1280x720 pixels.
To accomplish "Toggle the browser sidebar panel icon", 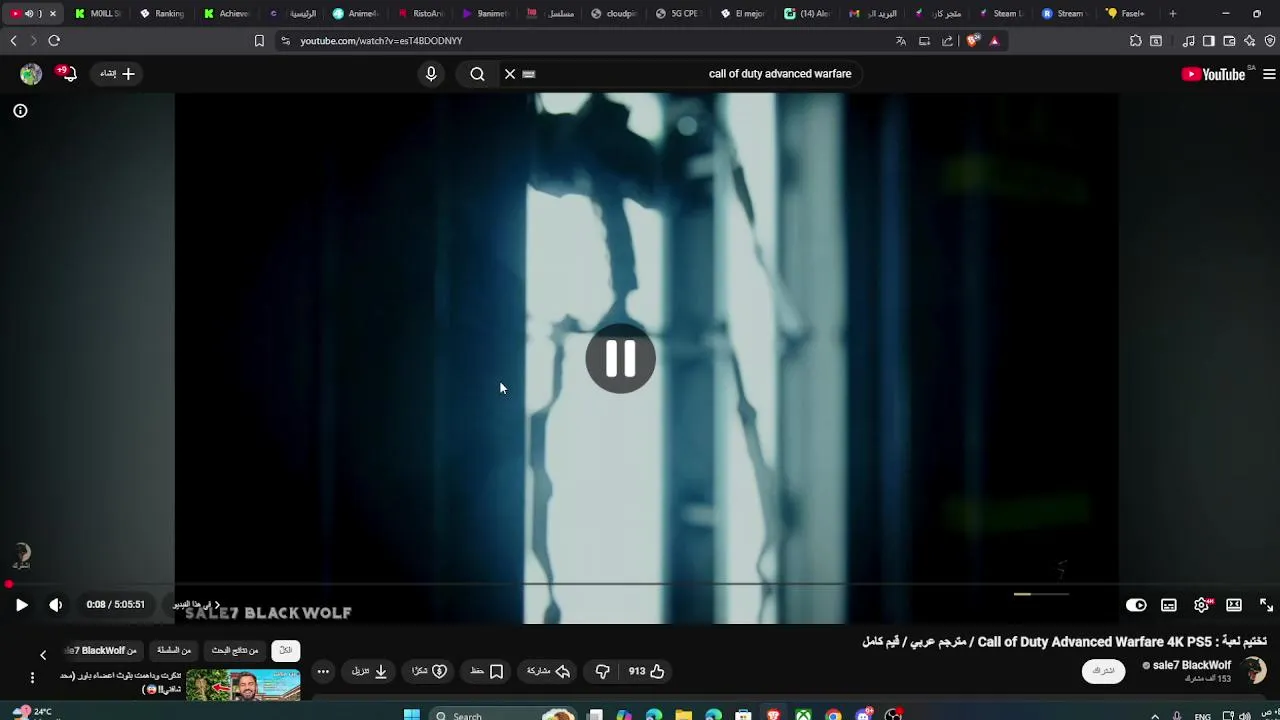I will coord(1209,41).
